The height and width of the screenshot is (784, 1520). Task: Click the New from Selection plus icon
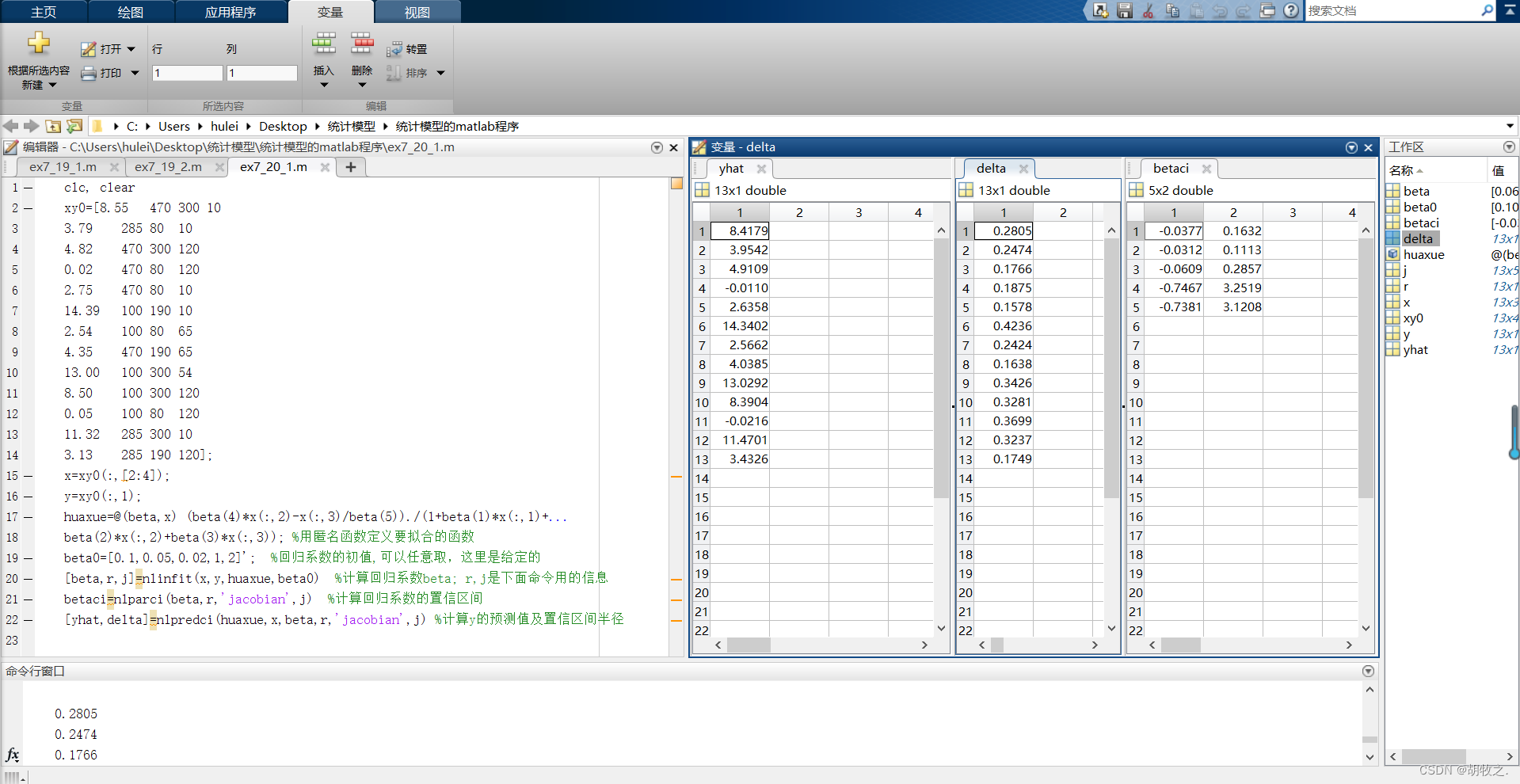click(38, 42)
